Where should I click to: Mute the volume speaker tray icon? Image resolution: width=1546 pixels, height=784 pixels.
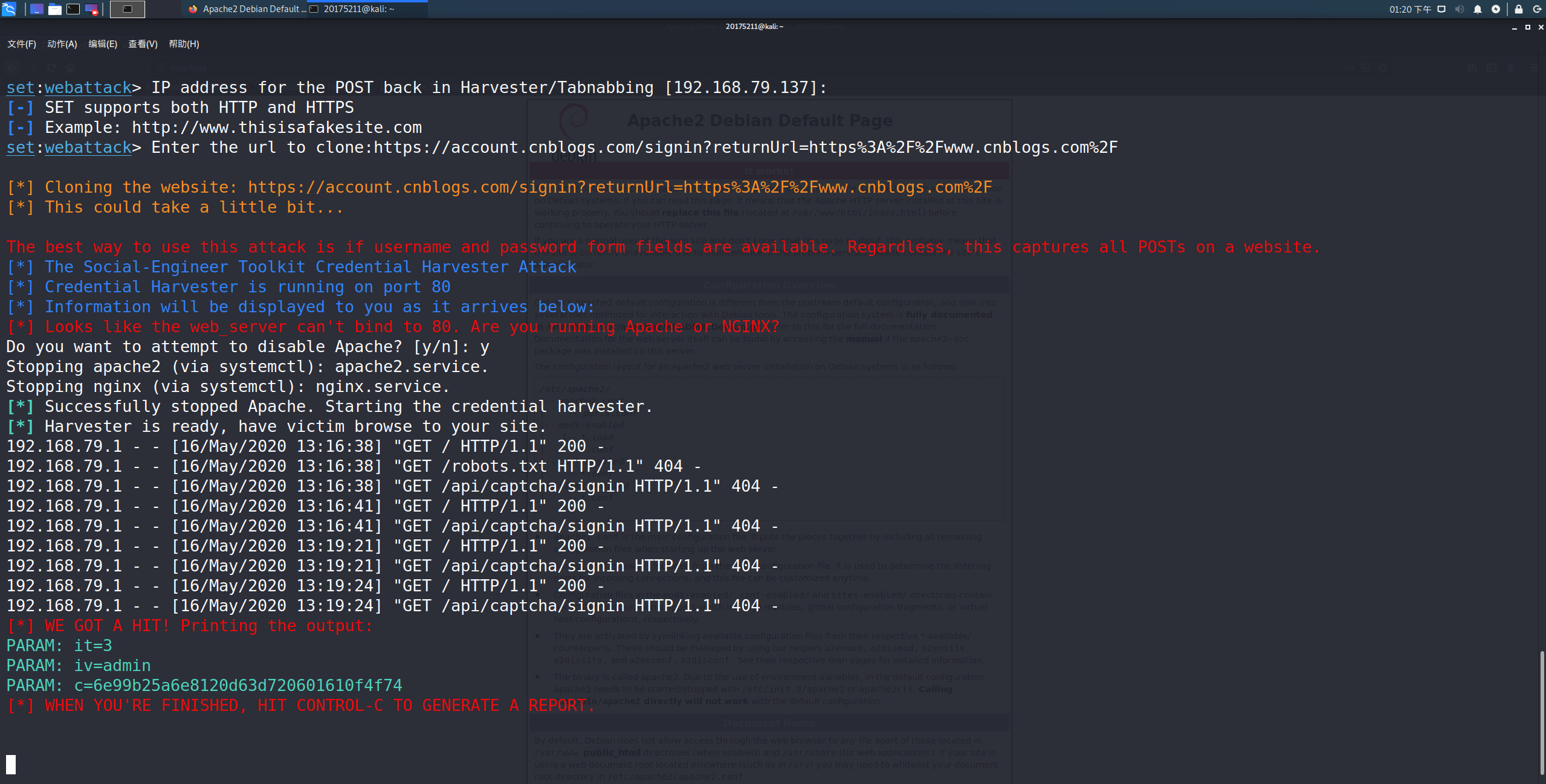[1460, 9]
